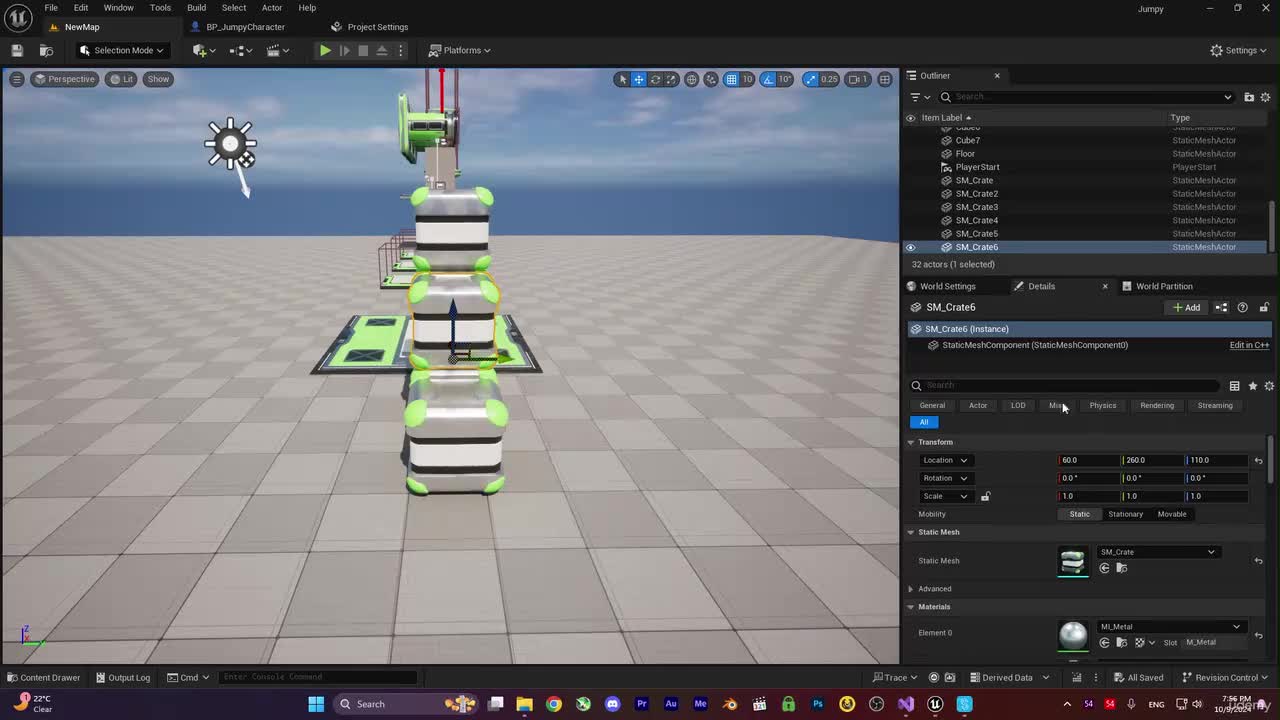Image resolution: width=1280 pixels, height=720 pixels.
Task: Open the Cinematics clapperboard dropdown
Action: pyautogui.click(x=277, y=50)
